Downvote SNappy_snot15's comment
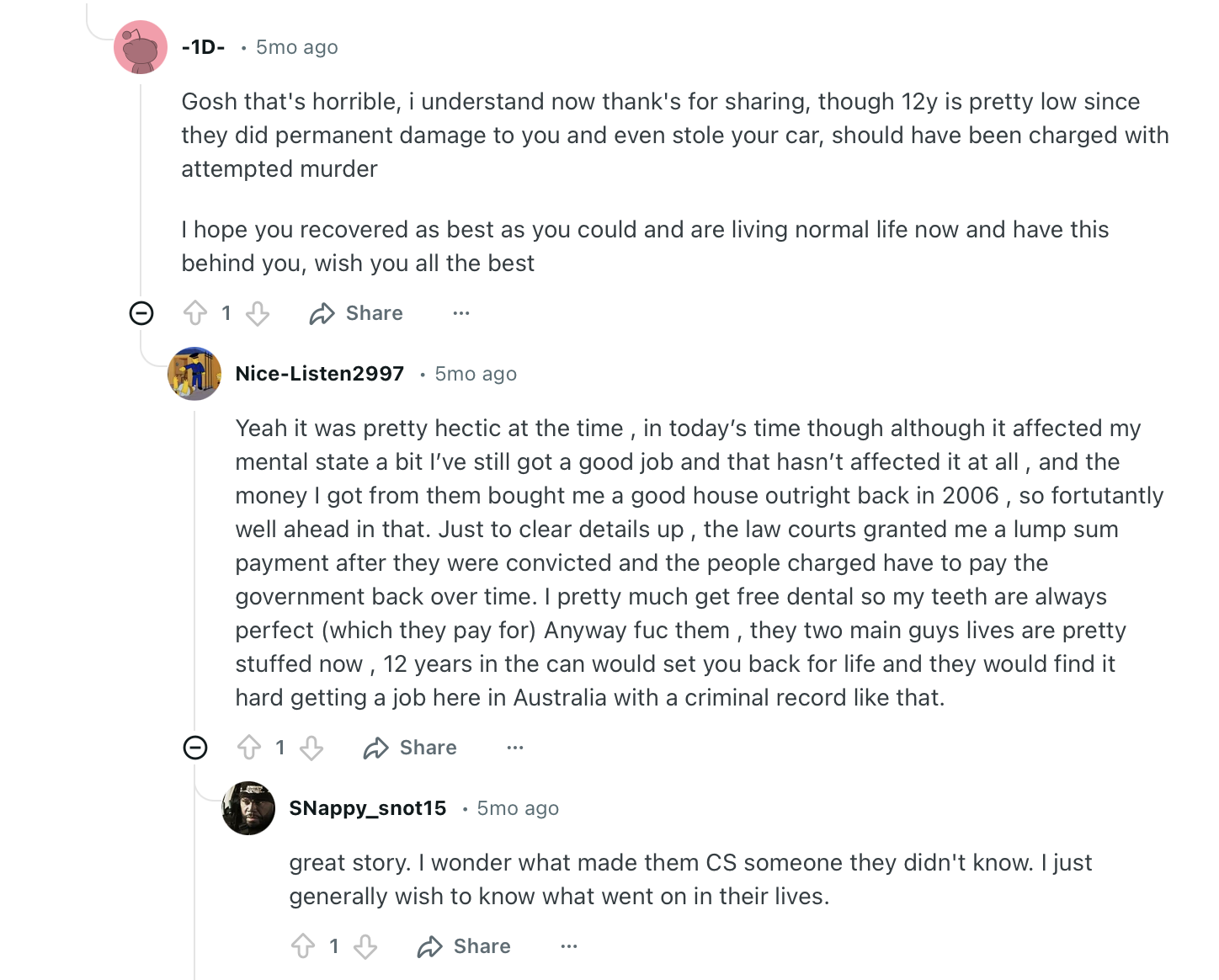Viewport: 1219px width, 980px height. coord(365,946)
